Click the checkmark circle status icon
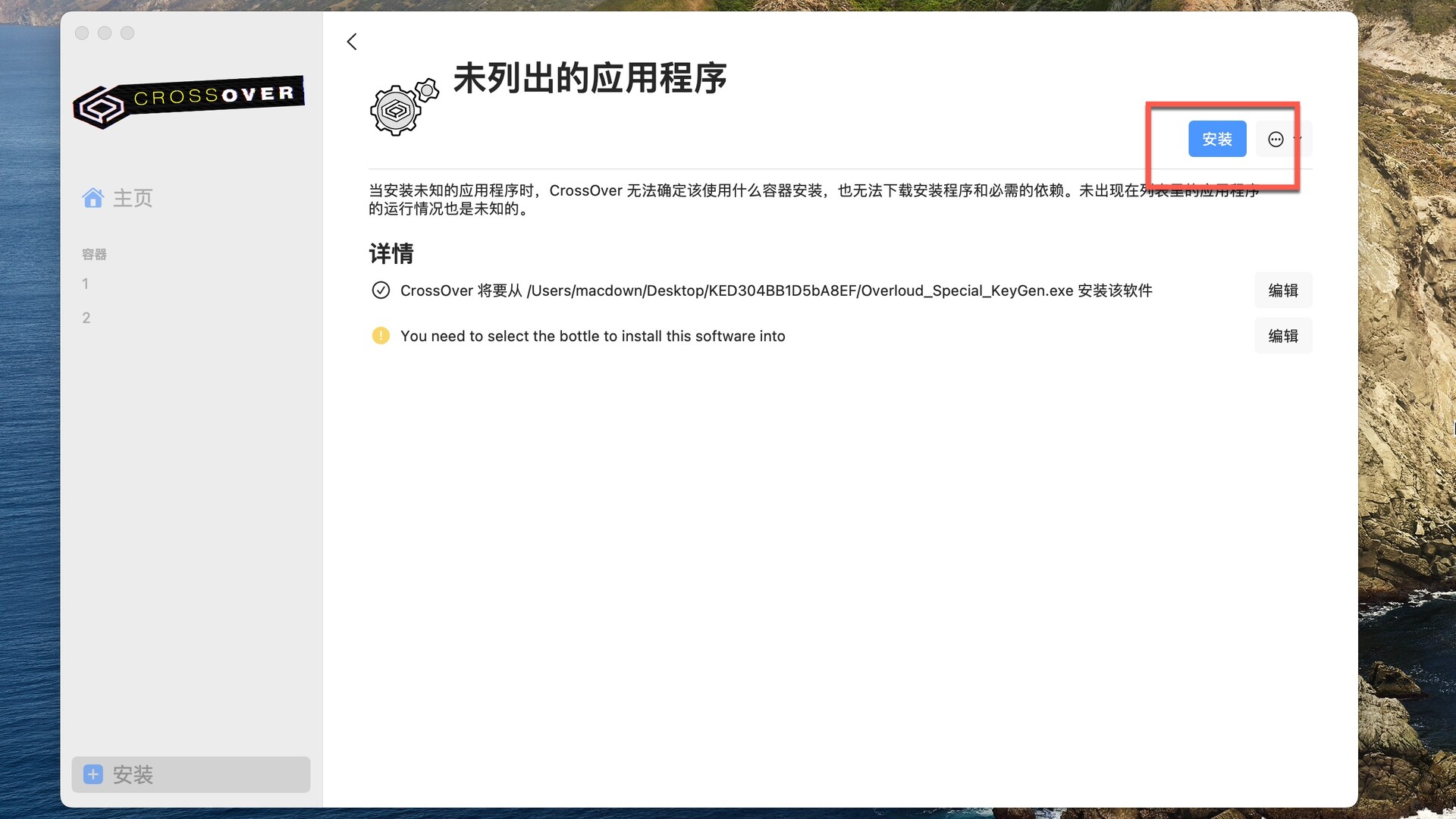 381,290
